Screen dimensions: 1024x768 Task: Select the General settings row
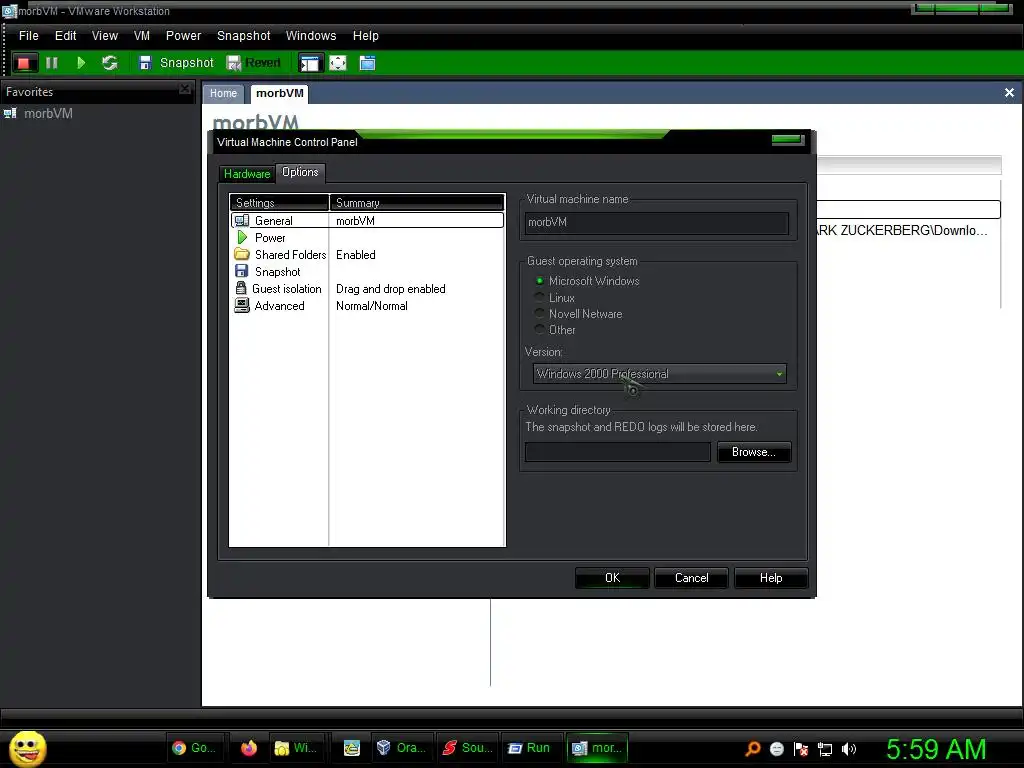pos(367,221)
